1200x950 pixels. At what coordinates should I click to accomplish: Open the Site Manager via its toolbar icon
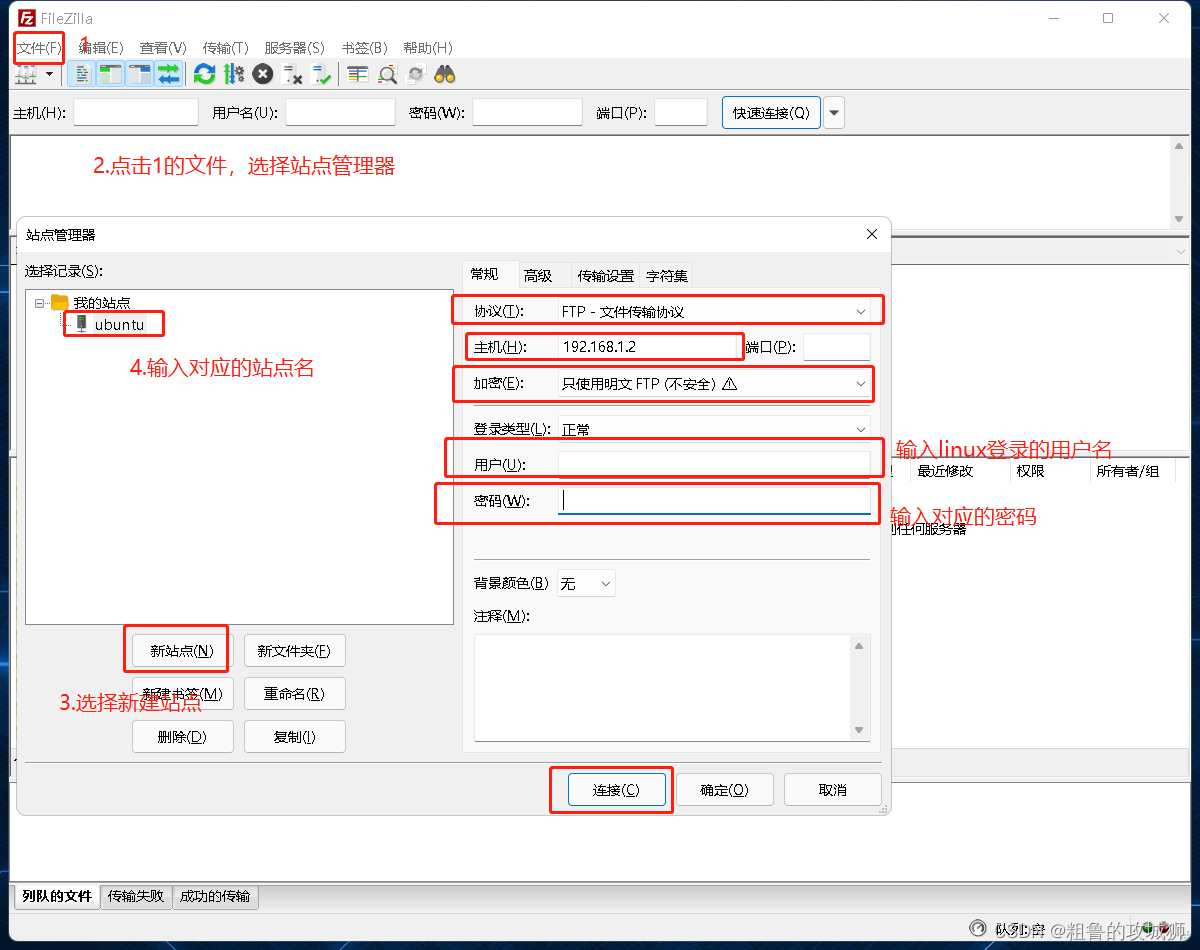pyautogui.click(x=25, y=73)
